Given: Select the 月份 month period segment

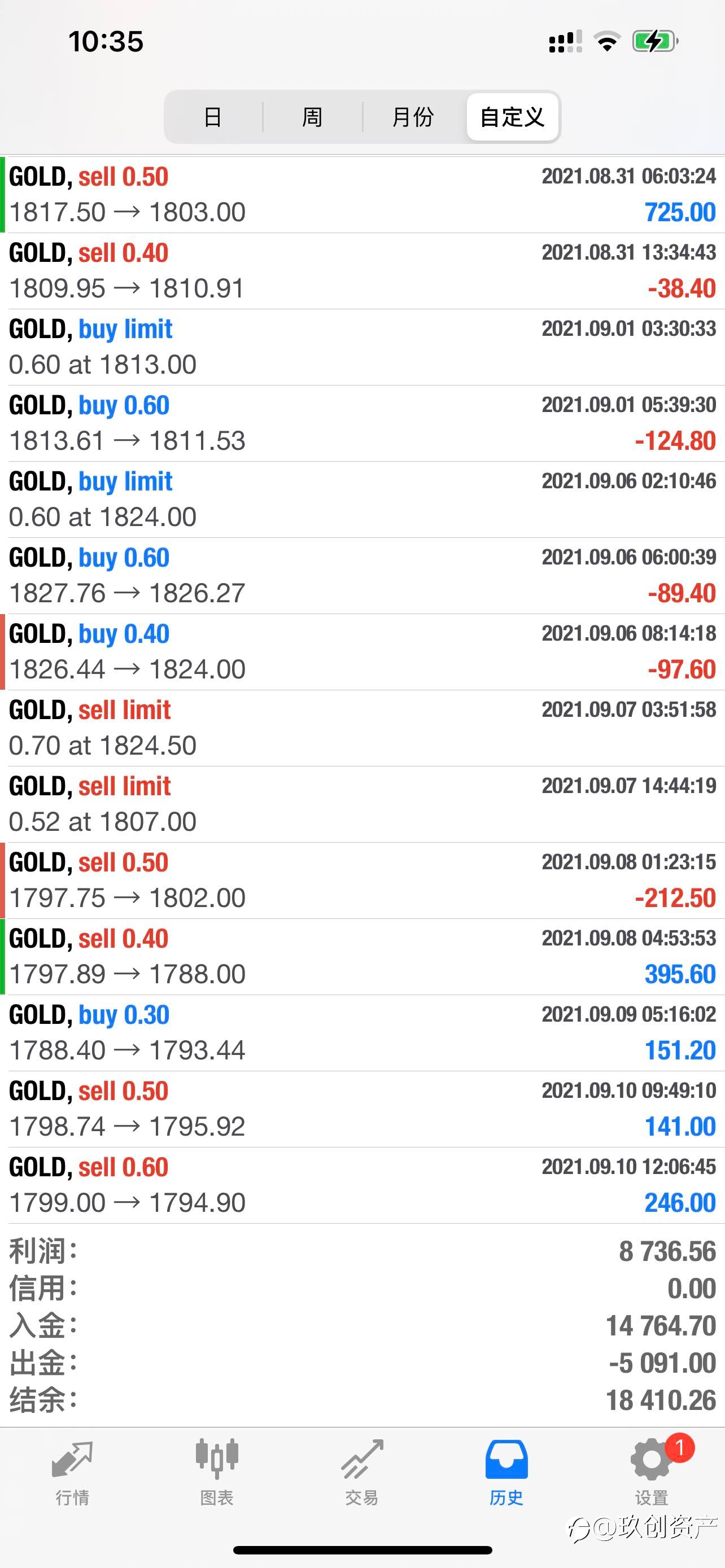Looking at the screenshot, I should pyautogui.click(x=413, y=117).
